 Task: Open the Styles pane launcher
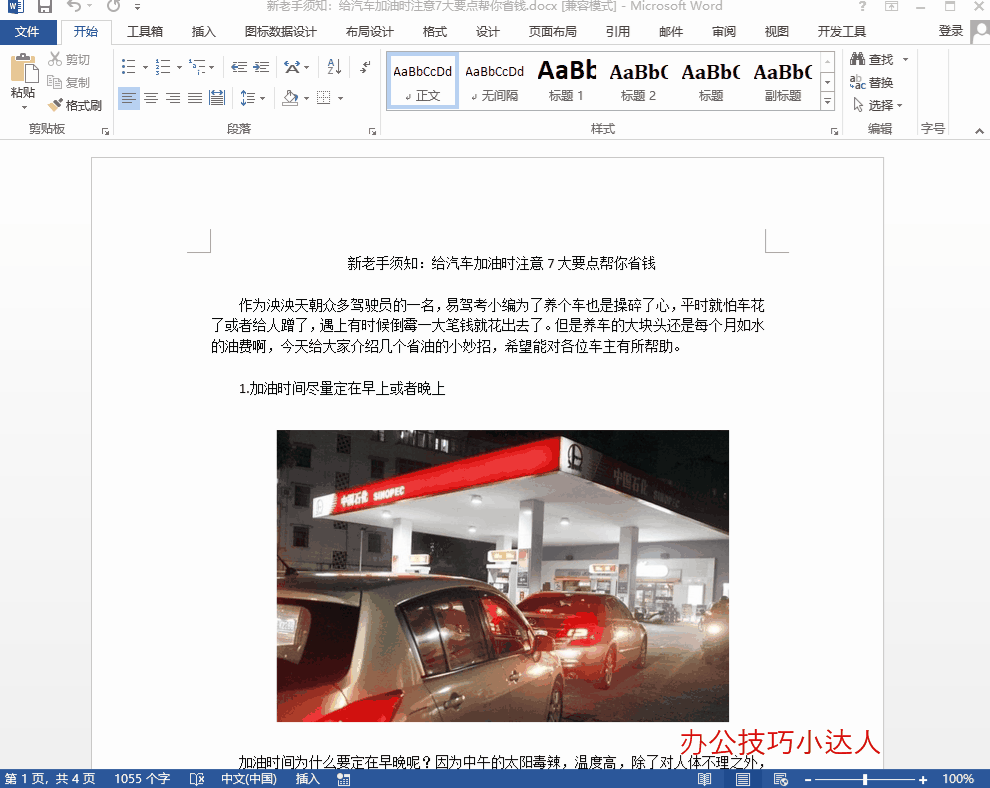[x=835, y=131]
